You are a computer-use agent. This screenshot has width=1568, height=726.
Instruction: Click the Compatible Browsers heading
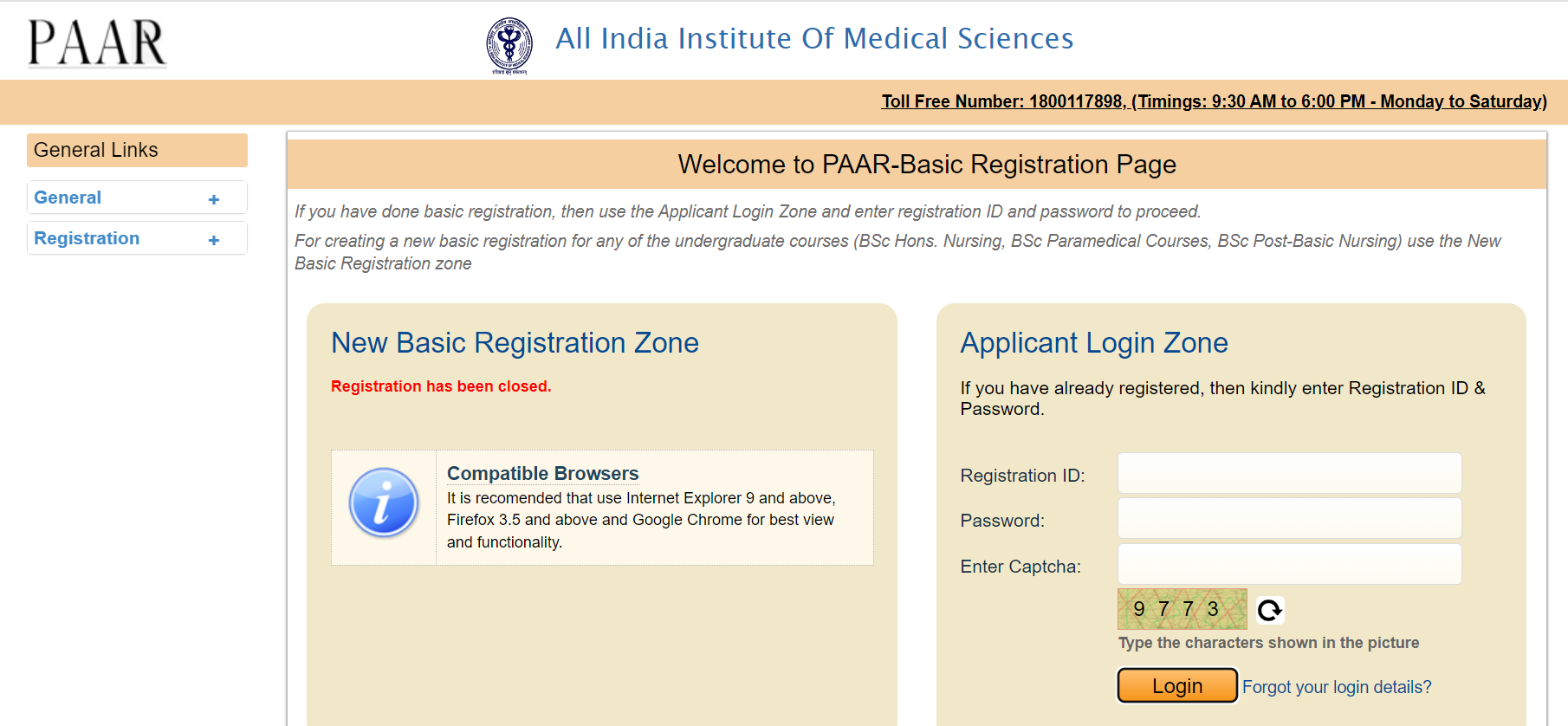pos(542,474)
